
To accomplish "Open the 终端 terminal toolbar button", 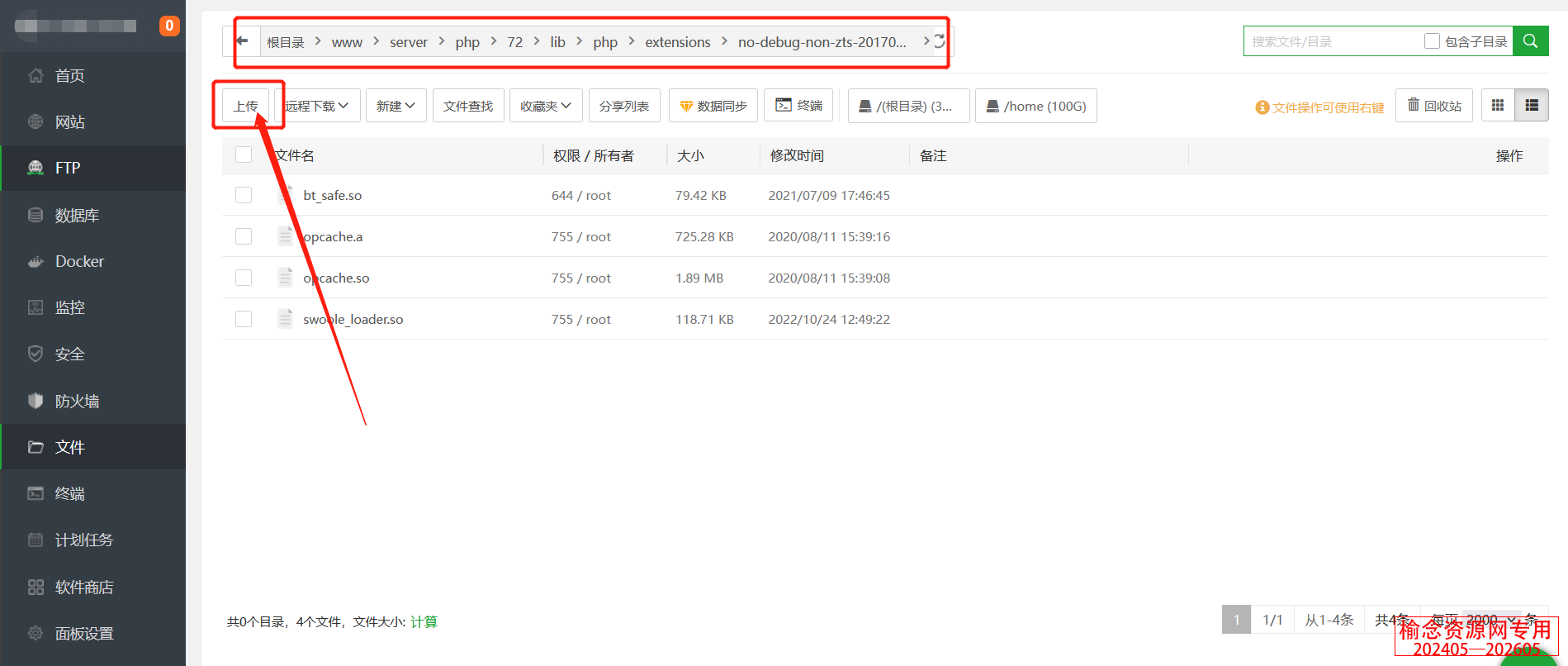I will tap(798, 105).
